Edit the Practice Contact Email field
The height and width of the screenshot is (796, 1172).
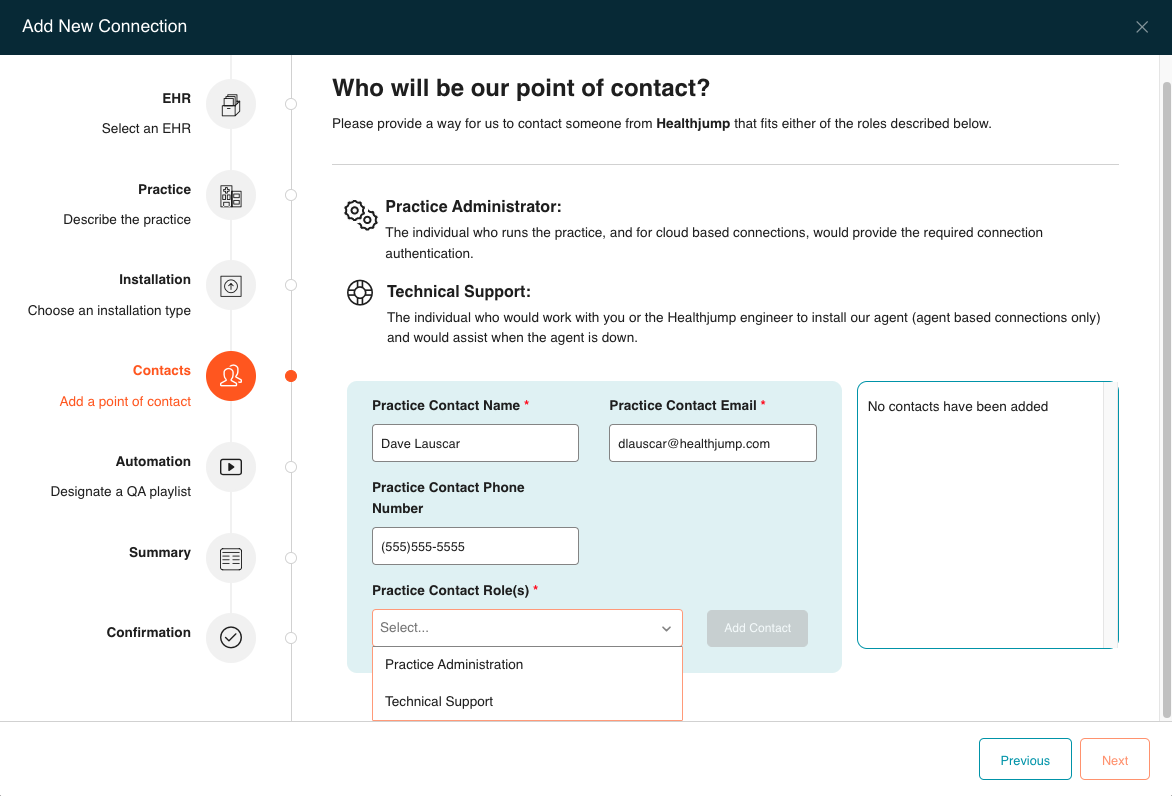click(x=712, y=443)
